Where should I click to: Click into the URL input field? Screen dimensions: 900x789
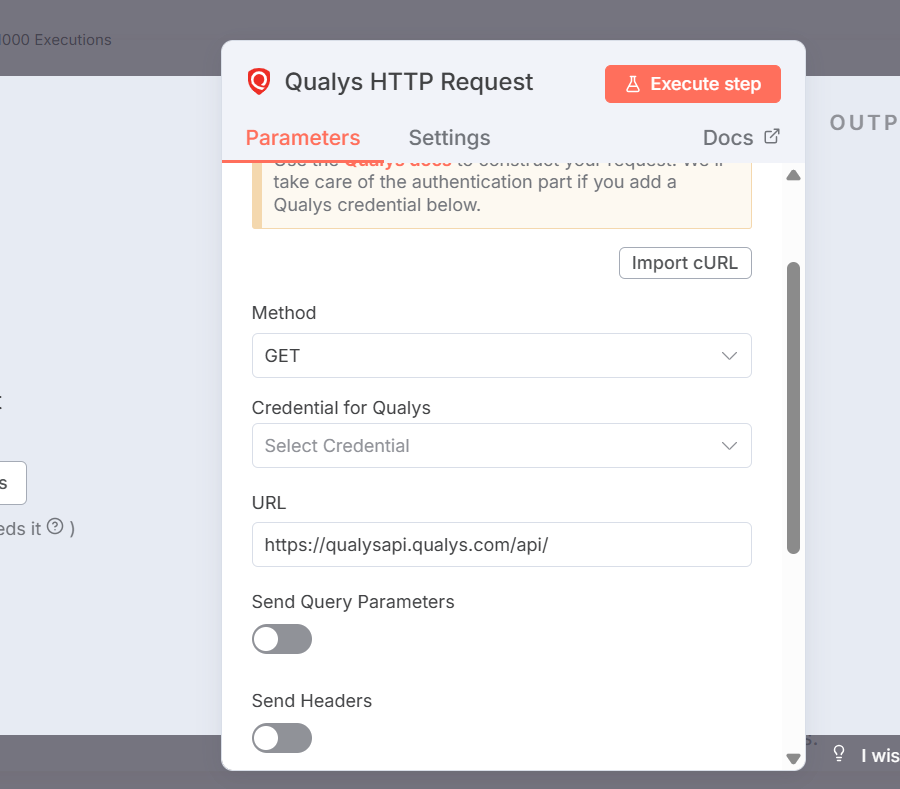click(x=500, y=545)
